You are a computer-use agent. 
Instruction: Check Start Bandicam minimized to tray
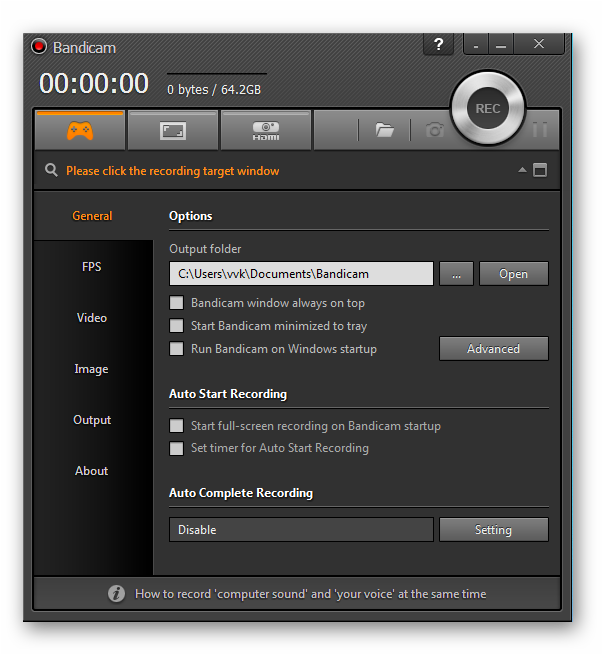tap(176, 326)
